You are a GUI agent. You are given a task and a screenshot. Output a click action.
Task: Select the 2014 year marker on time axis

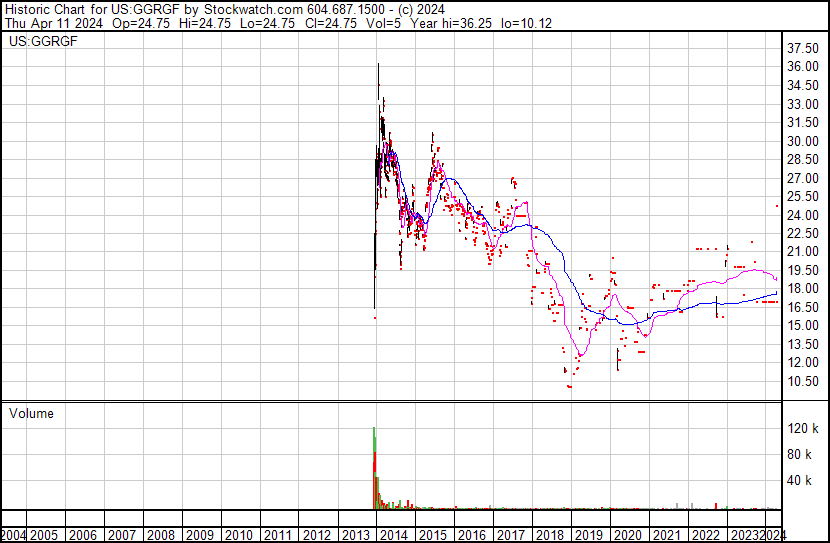(393, 535)
